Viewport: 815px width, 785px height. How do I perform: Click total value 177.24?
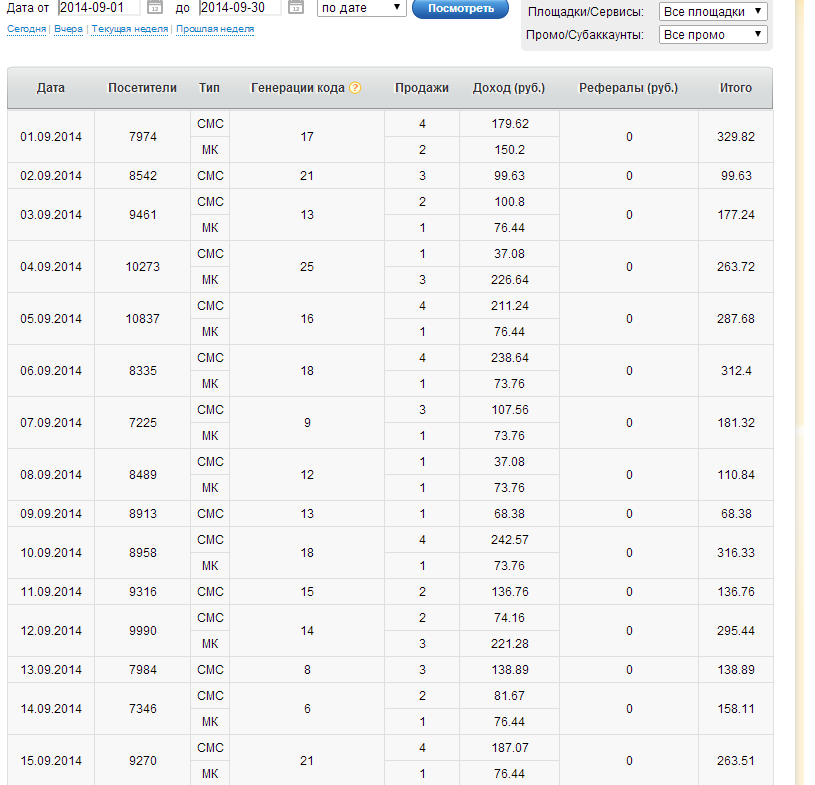tap(736, 215)
